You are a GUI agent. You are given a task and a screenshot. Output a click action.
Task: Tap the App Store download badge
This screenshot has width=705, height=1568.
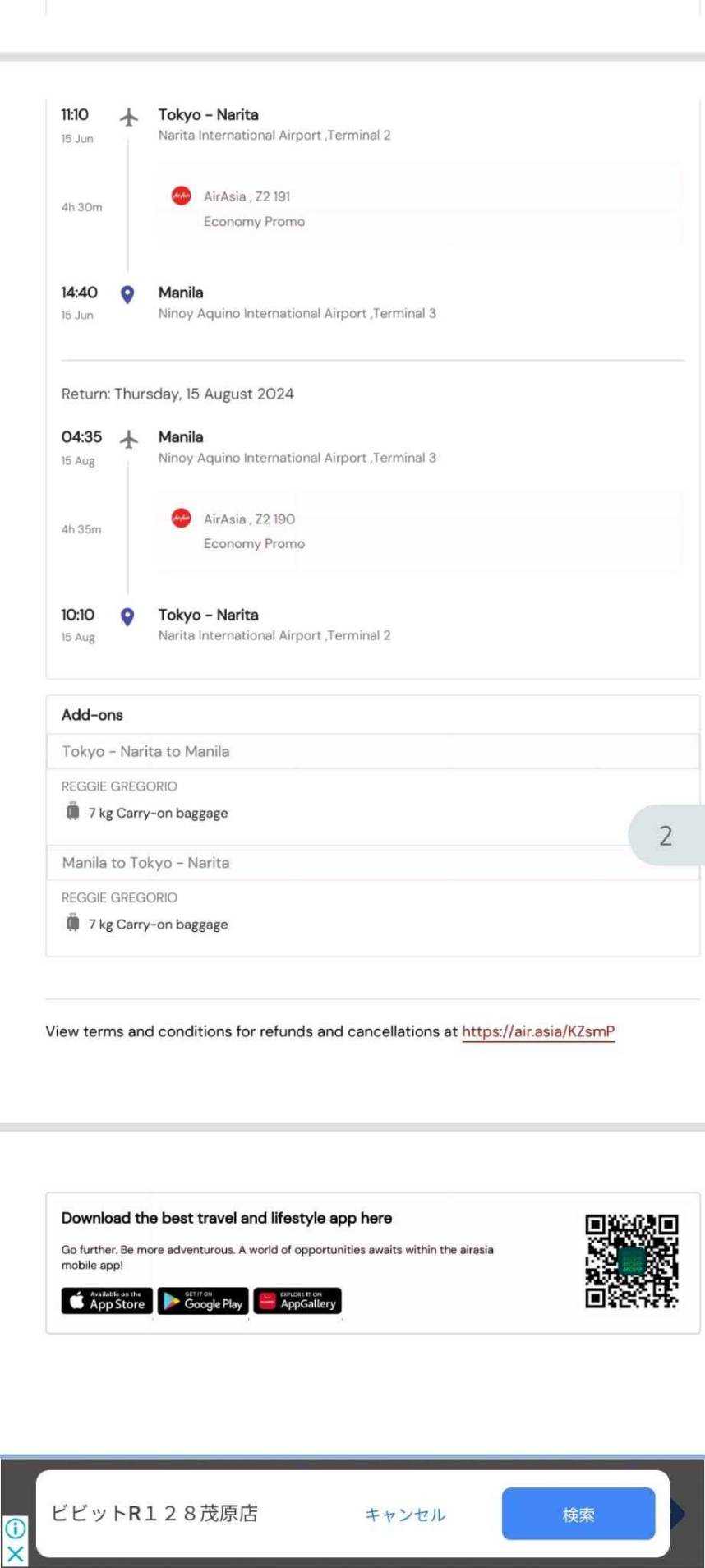(x=107, y=1301)
